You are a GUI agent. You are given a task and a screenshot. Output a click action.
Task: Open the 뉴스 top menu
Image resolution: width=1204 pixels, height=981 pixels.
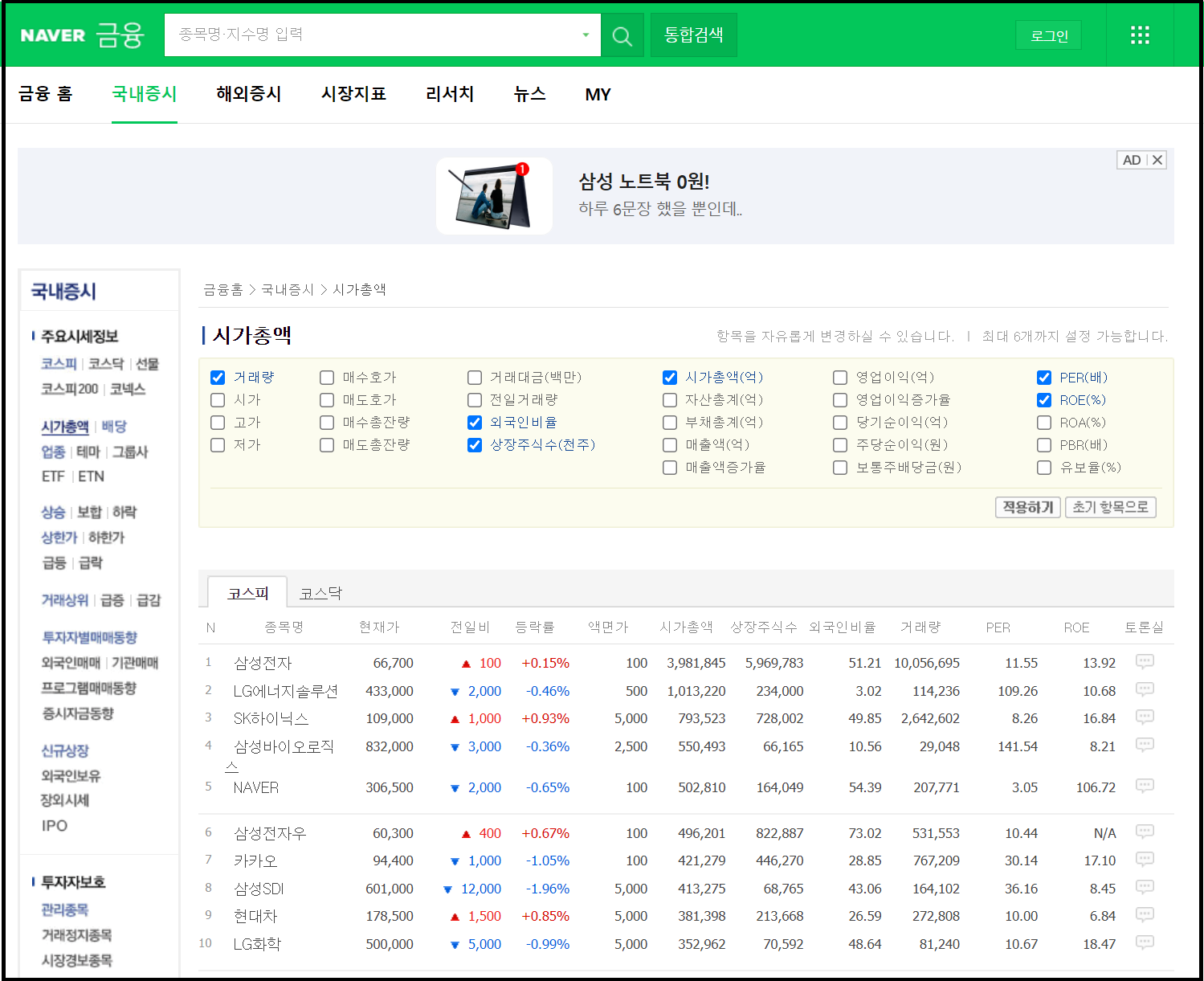(x=530, y=94)
